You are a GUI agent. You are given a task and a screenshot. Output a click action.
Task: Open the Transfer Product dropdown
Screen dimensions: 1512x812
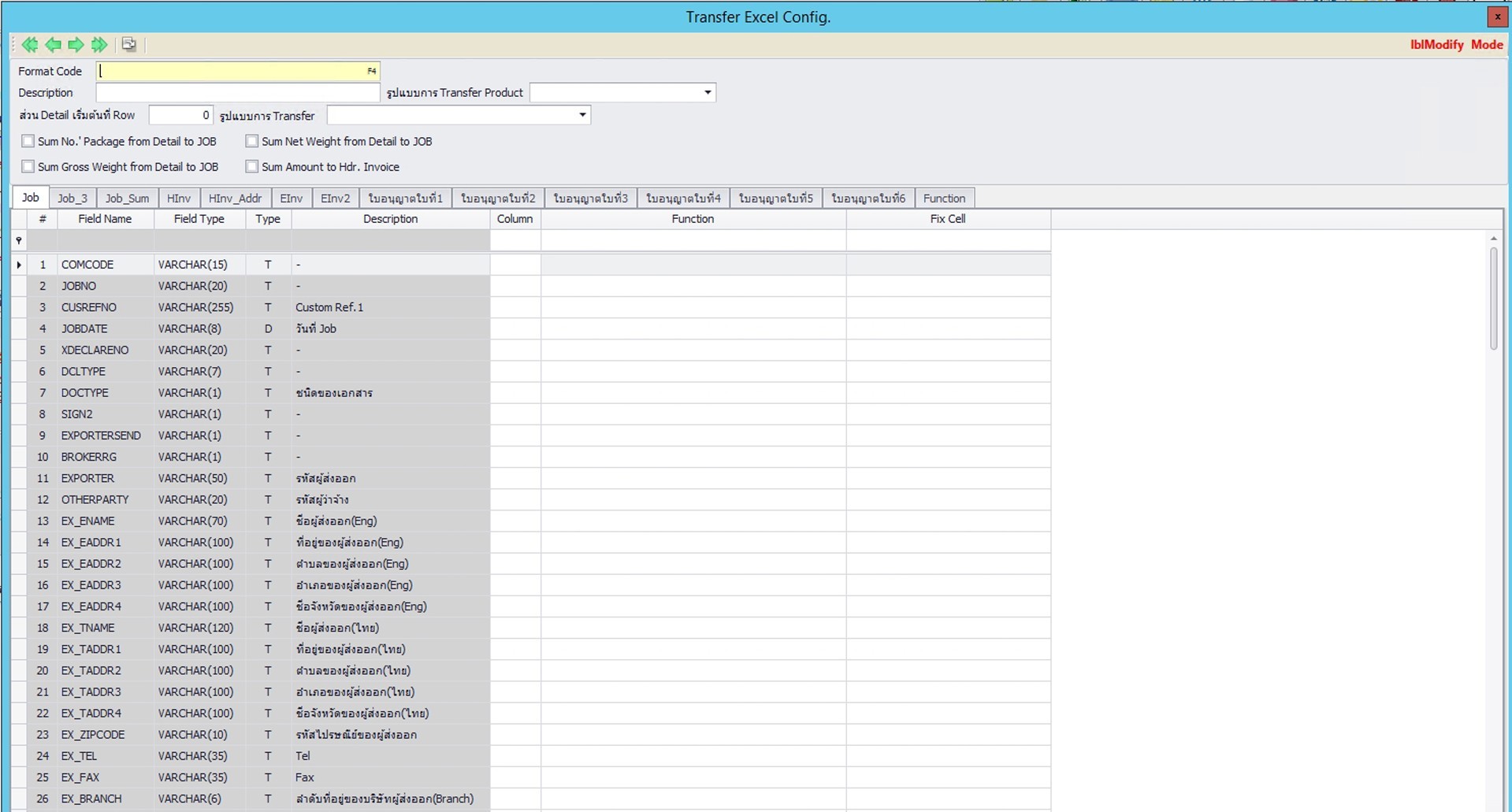pyautogui.click(x=705, y=92)
